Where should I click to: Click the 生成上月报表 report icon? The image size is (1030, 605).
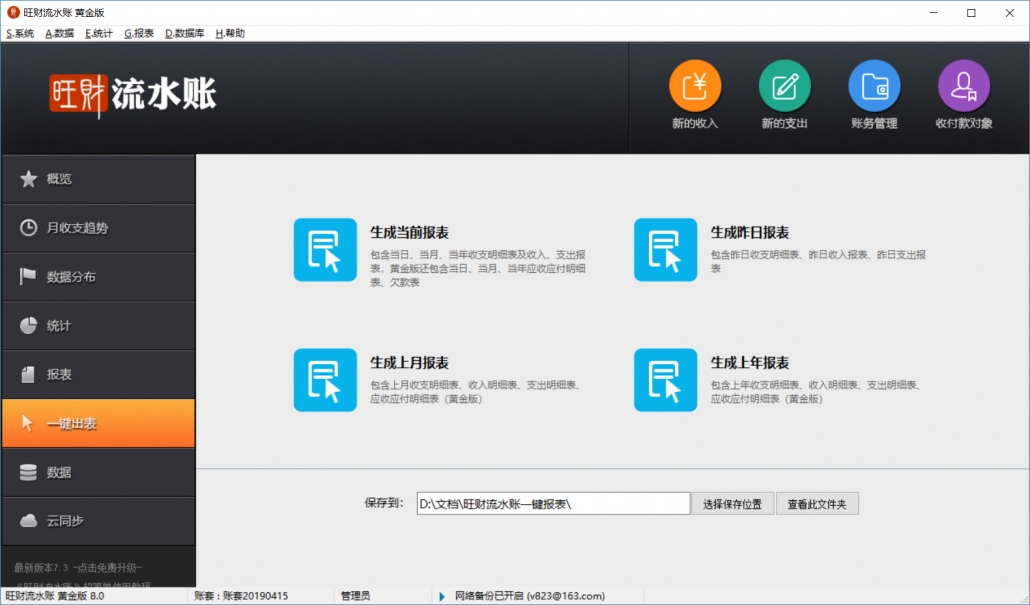click(325, 380)
